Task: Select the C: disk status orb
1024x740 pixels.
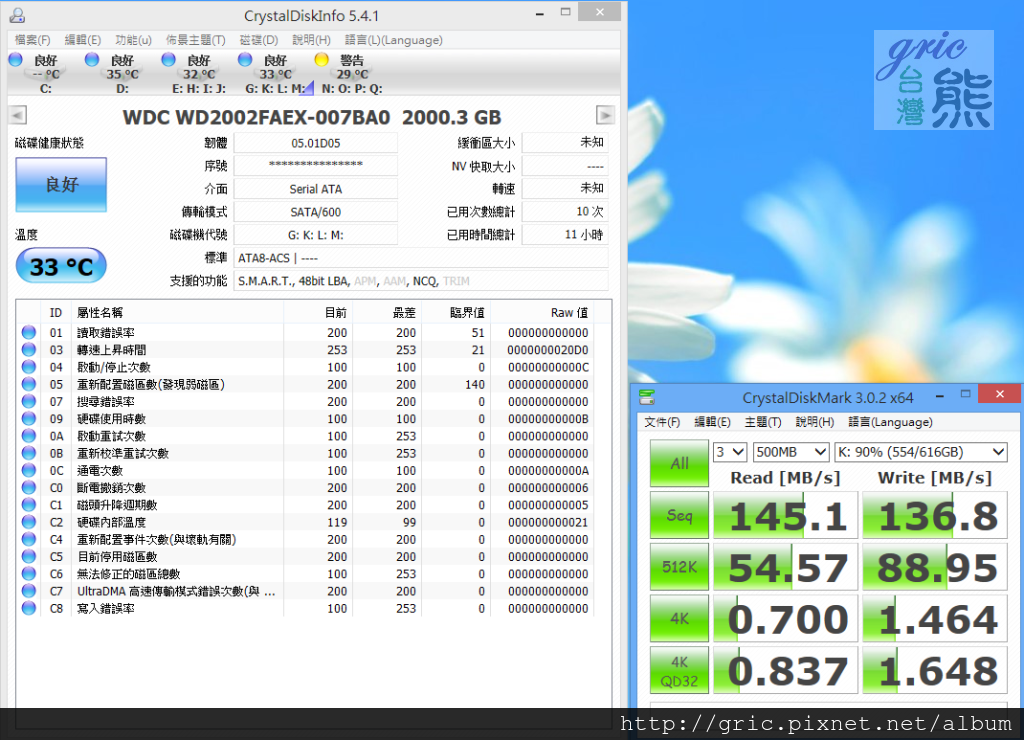Action: pyautogui.click(x=16, y=60)
